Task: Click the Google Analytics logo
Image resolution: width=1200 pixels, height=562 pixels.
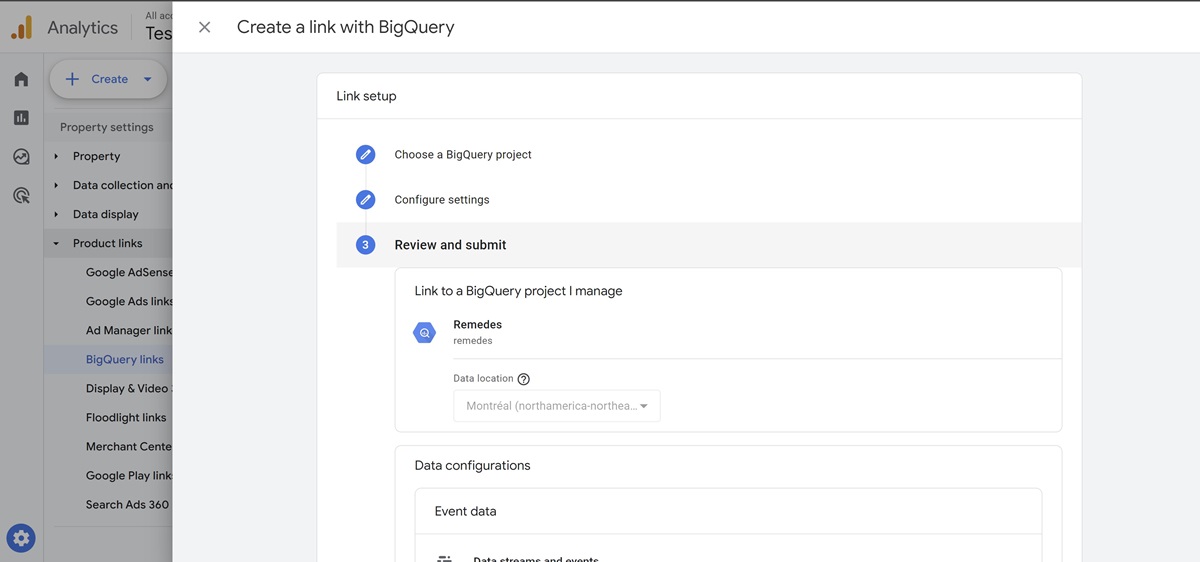Action: click(21, 27)
